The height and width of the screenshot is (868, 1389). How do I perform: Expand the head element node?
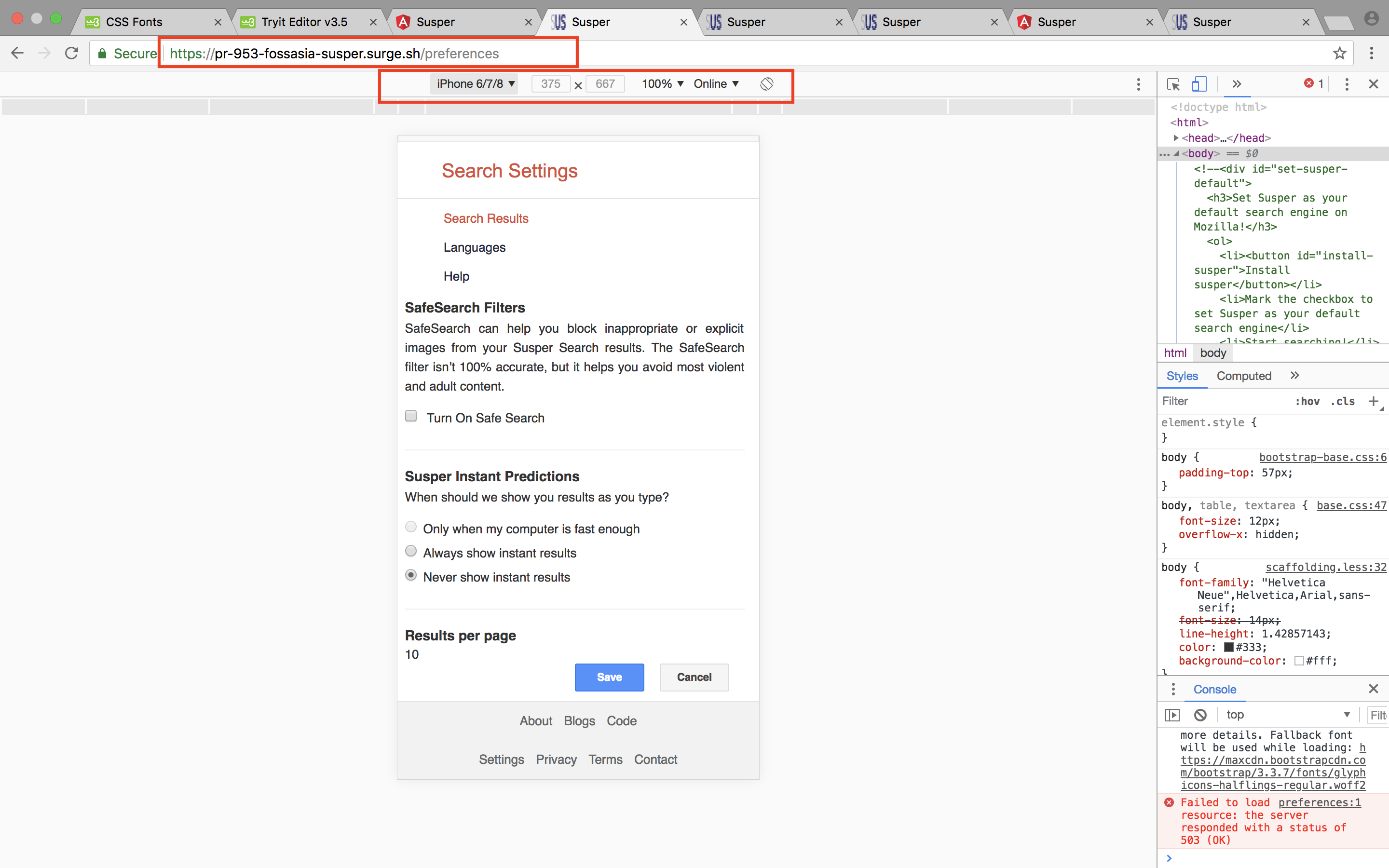(1176, 138)
